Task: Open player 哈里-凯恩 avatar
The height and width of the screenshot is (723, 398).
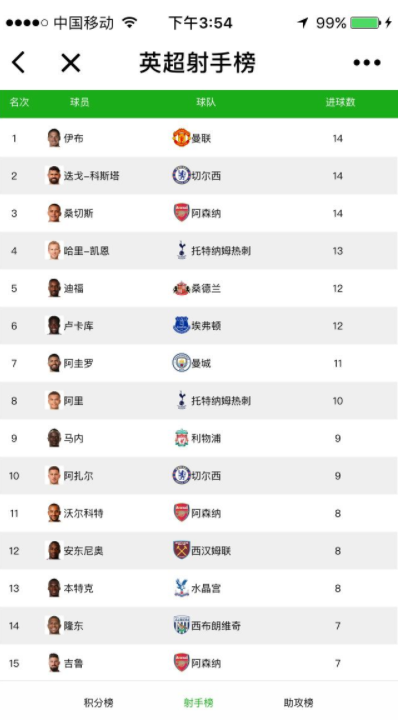Action: click(x=54, y=250)
